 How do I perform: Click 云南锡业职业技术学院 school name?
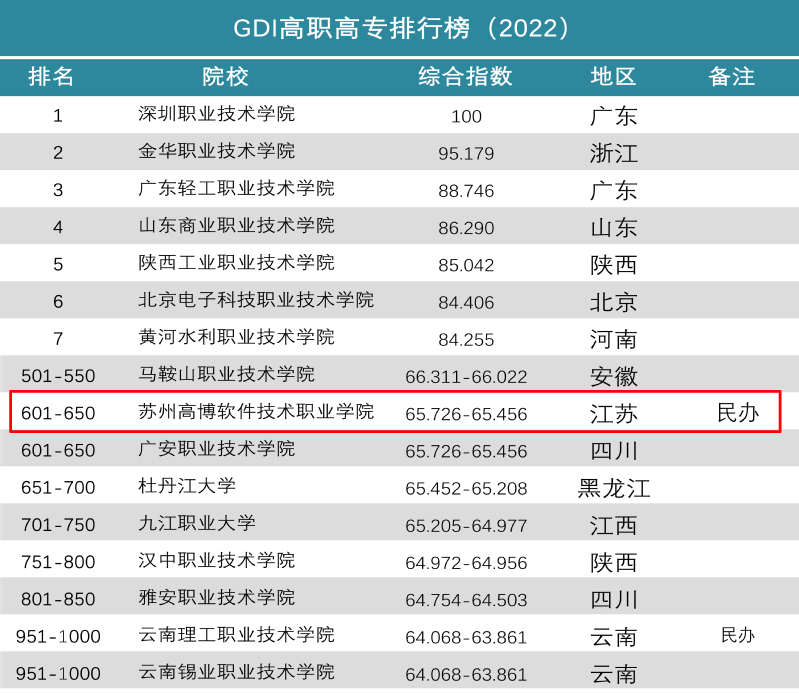pyautogui.click(x=236, y=672)
